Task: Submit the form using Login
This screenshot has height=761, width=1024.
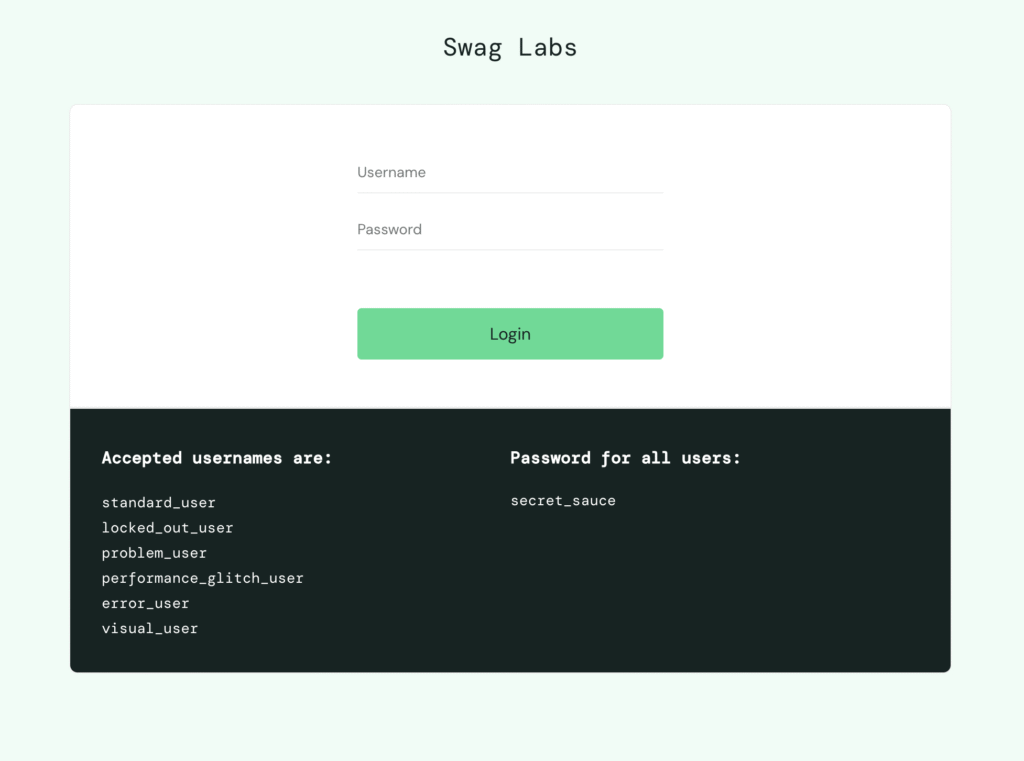Action: click(x=510, y=334)
